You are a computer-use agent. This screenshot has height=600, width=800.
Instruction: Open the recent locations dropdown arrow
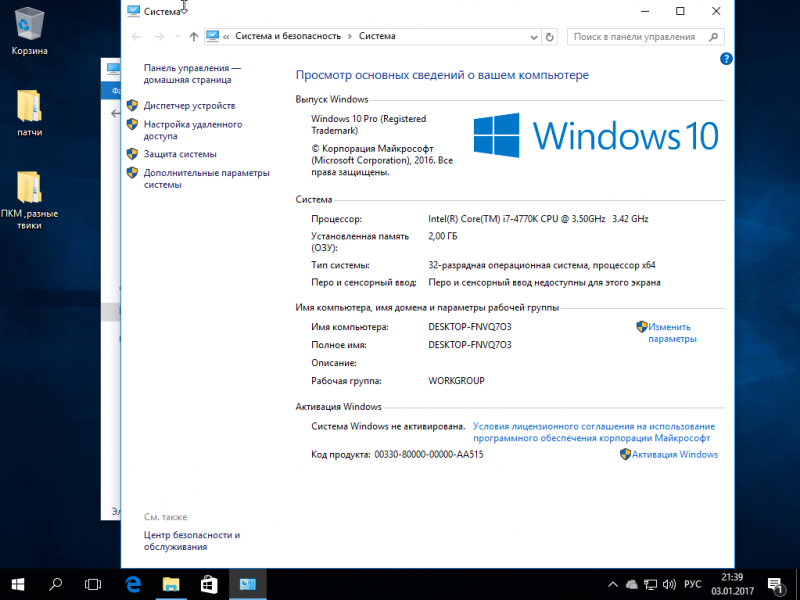point(178,37)
